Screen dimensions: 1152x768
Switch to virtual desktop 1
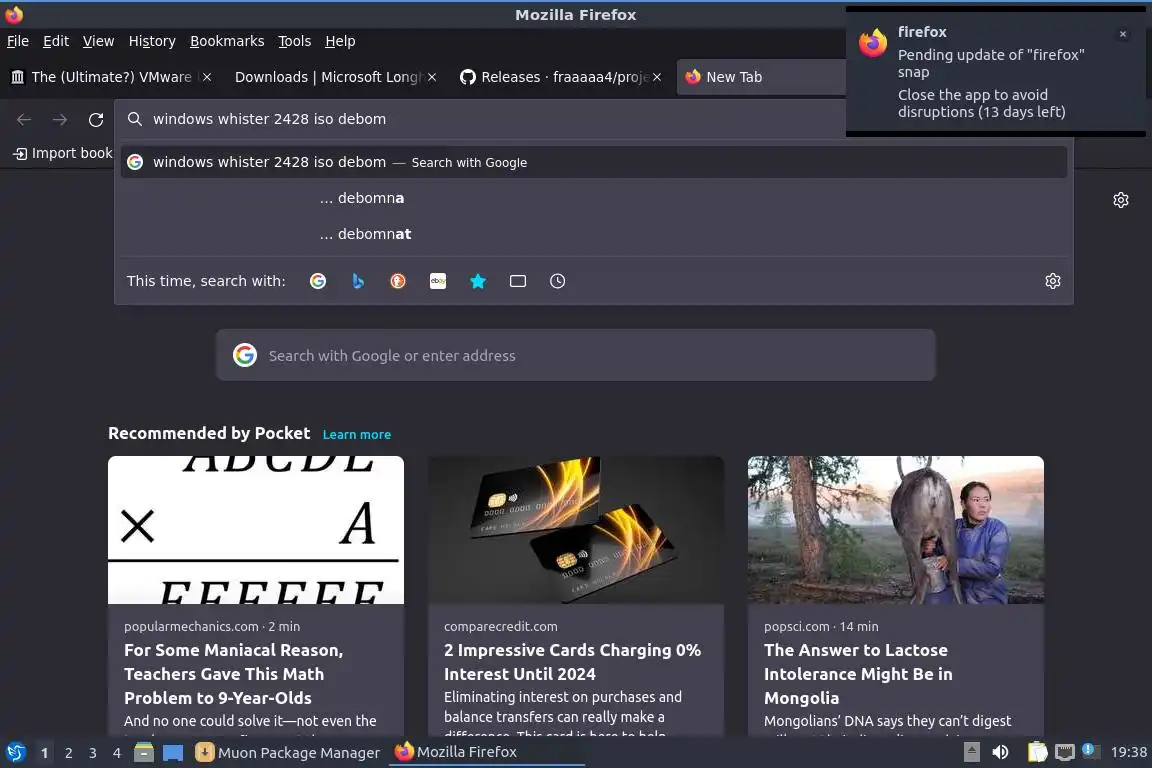pos(45,753)
